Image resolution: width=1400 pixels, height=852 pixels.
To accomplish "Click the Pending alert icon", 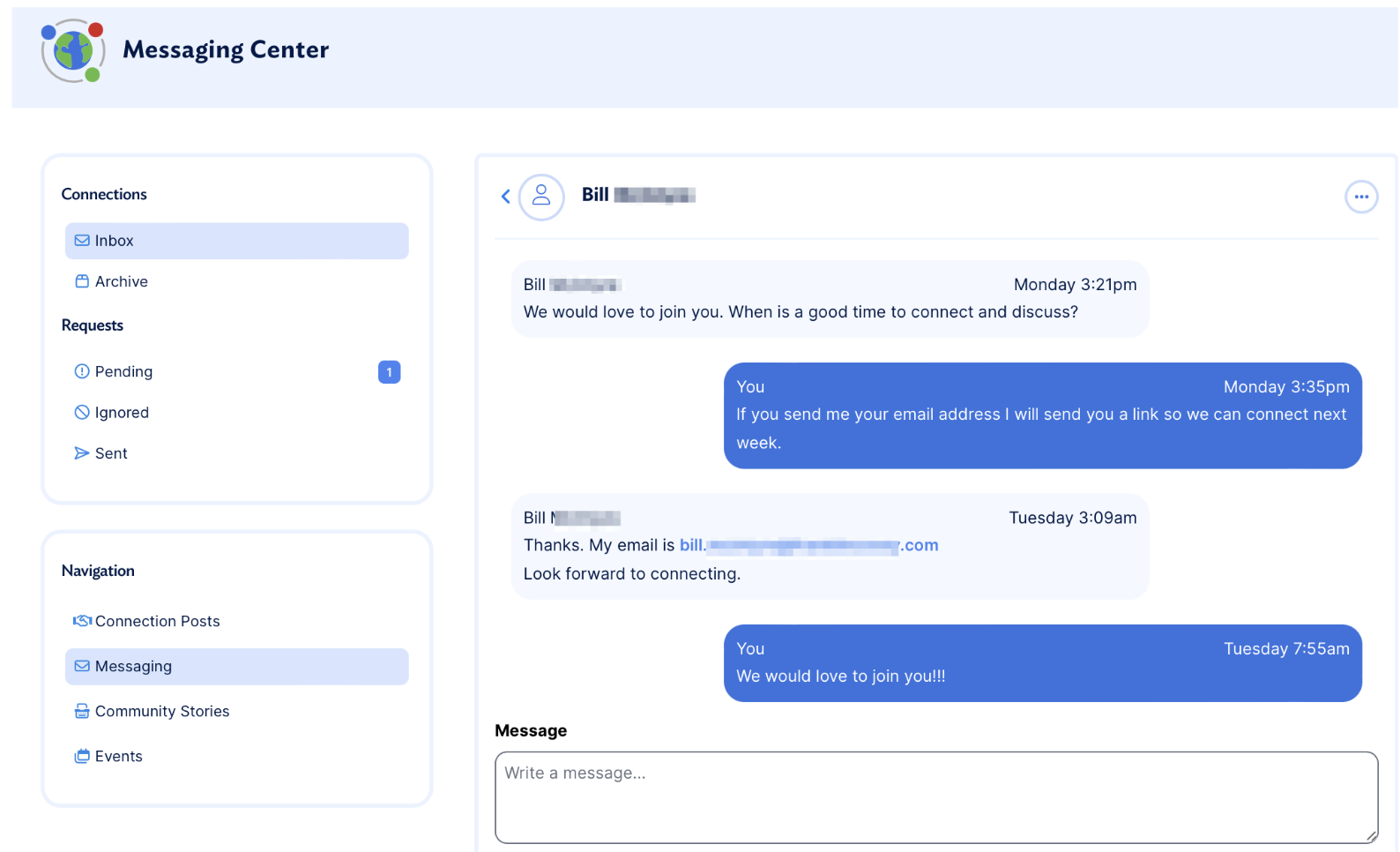I will (82, 371).
